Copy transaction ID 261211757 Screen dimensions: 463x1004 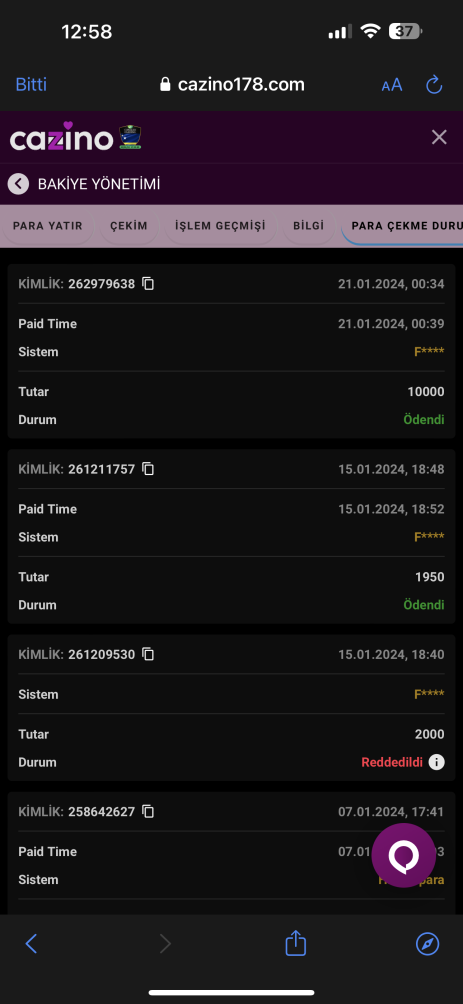(x=148, y=469)
